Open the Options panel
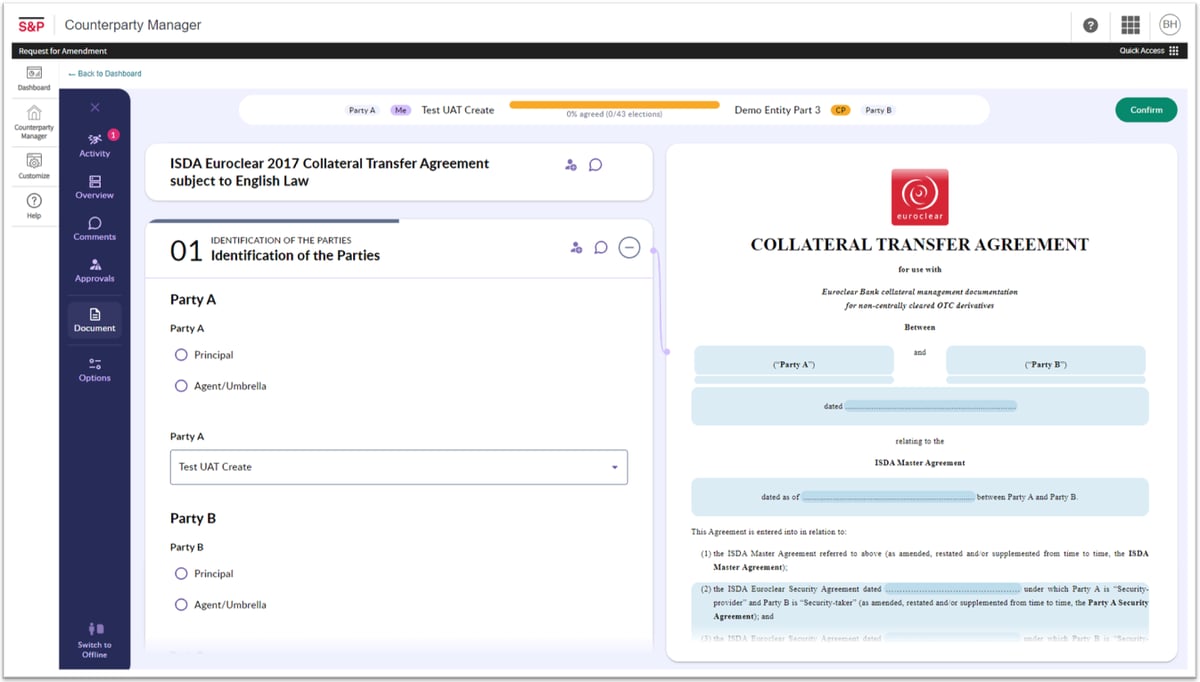 [95, 370]
